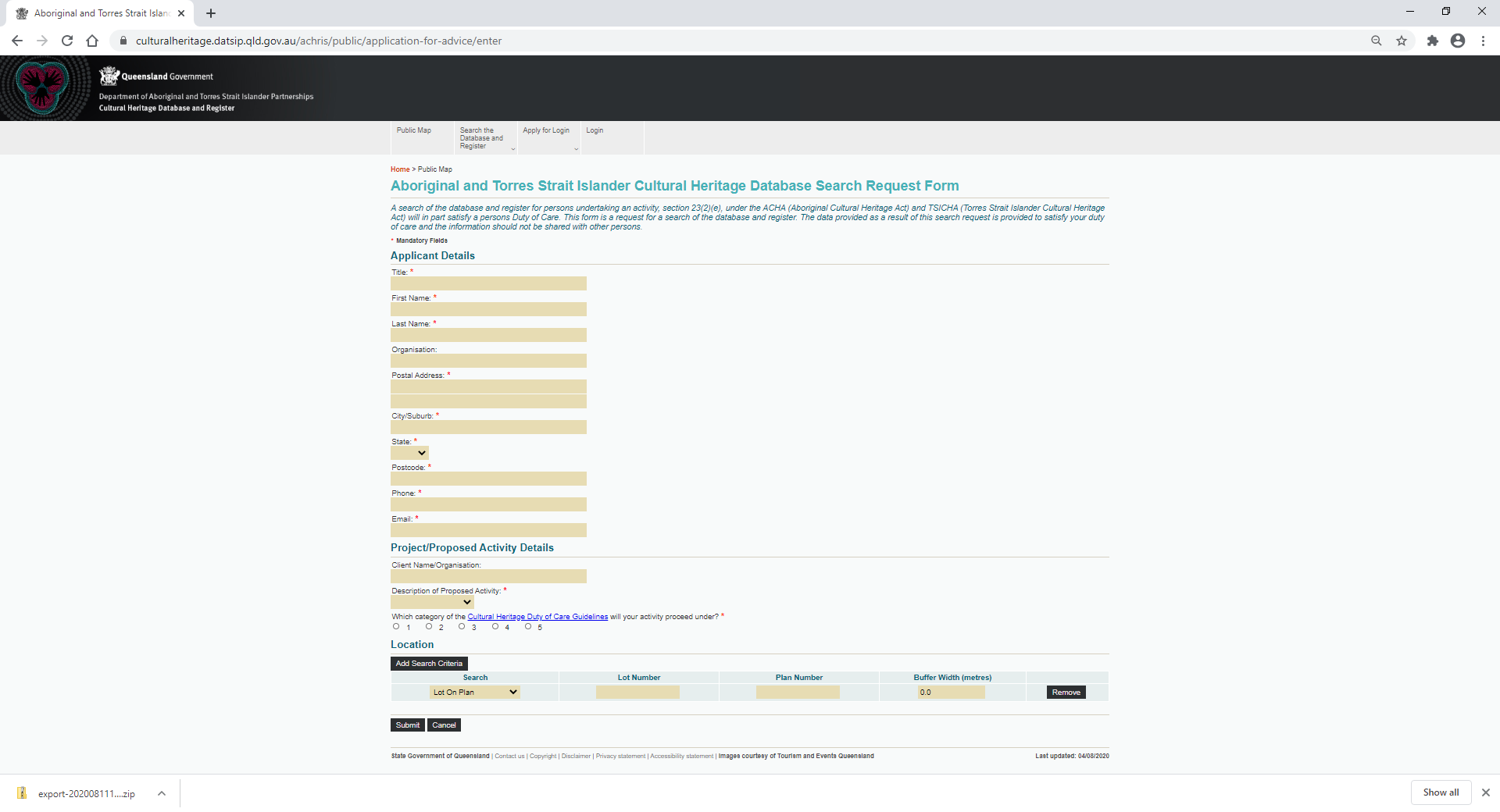Click the browser forward arrow
The width and height of the screenshot is (1500, 812).
pos(42,41)
